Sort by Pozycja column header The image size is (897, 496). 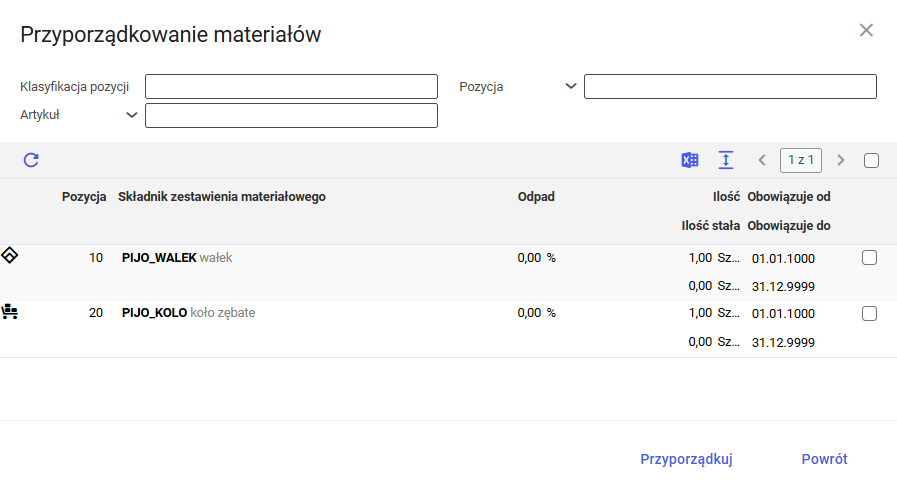[x=84, y=197]
